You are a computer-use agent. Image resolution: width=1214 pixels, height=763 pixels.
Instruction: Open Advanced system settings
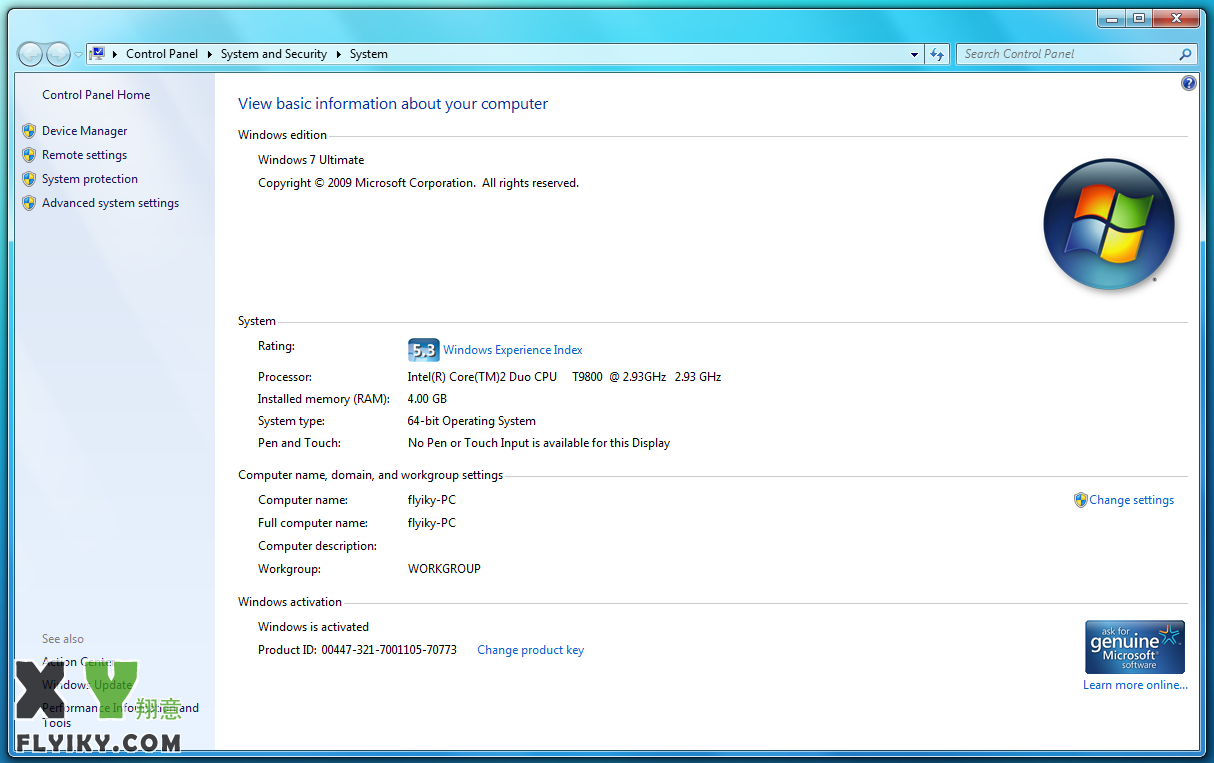click(111, 203)
